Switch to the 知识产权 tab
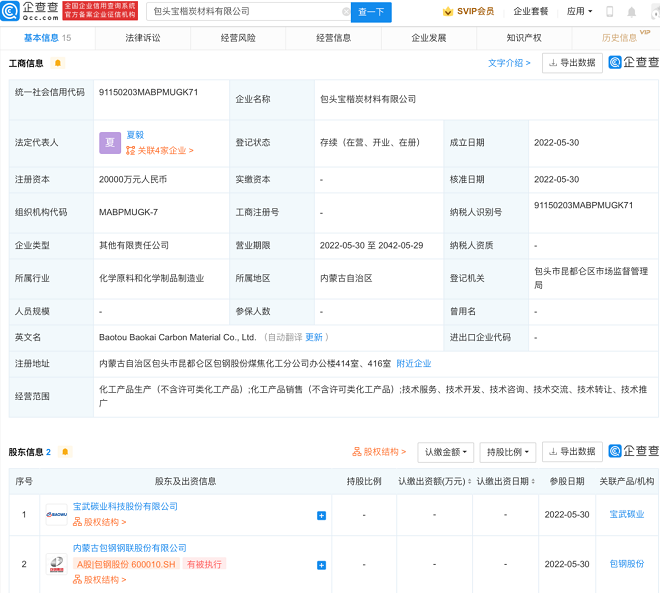The width and height of the screenshot is (660, 593). tap(524, 38)
